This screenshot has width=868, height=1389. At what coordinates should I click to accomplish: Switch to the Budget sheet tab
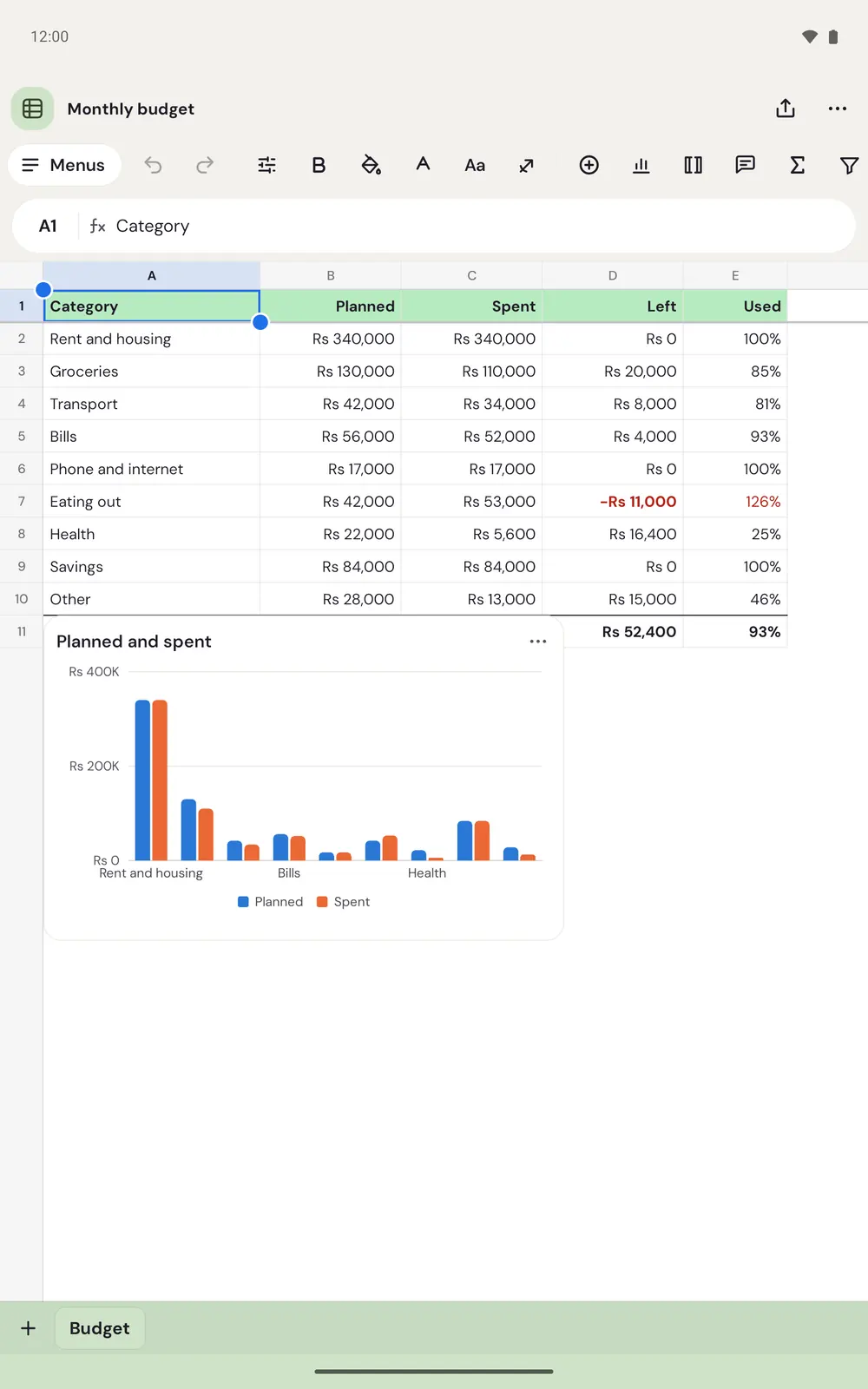click(100, 1328)
